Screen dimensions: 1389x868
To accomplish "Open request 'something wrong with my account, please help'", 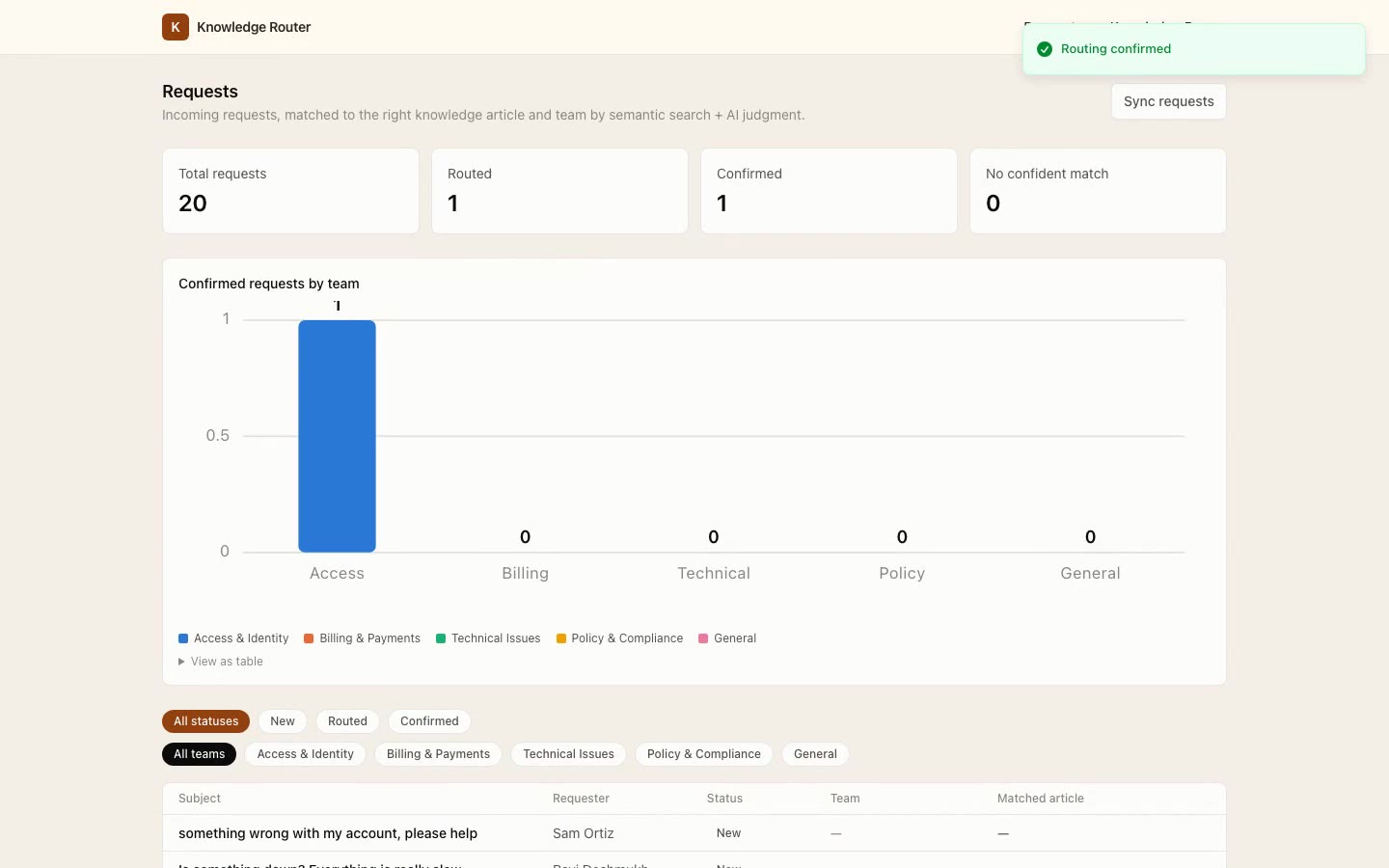I will tap(328, 833).
